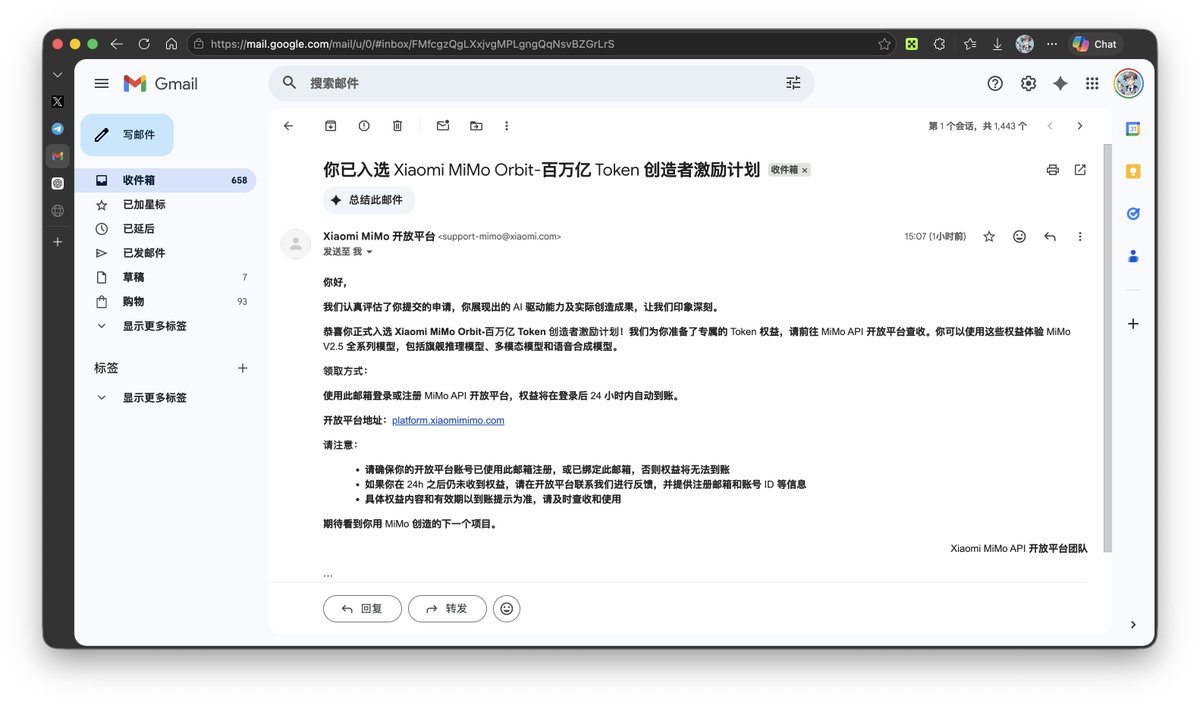Archive this email
This screenshot has height=705, width=1200.
331,126
